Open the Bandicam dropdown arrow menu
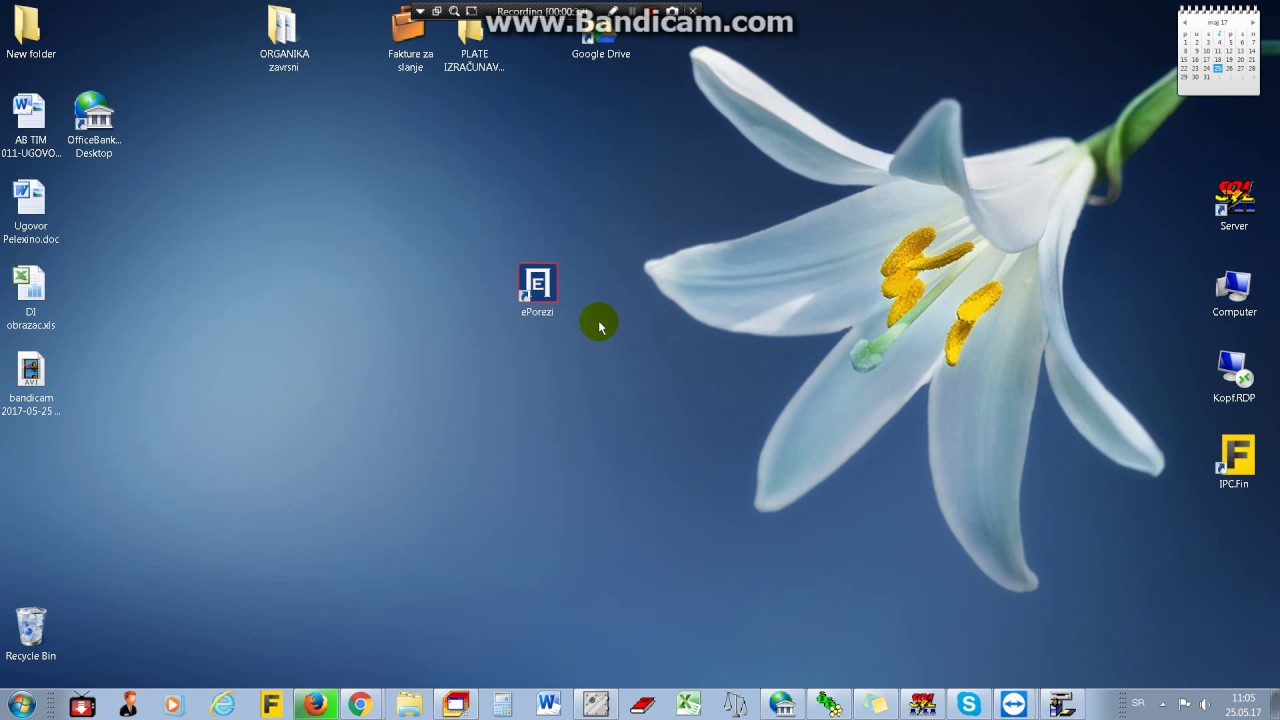1280x720 pixels. click(x=420, y=11)
